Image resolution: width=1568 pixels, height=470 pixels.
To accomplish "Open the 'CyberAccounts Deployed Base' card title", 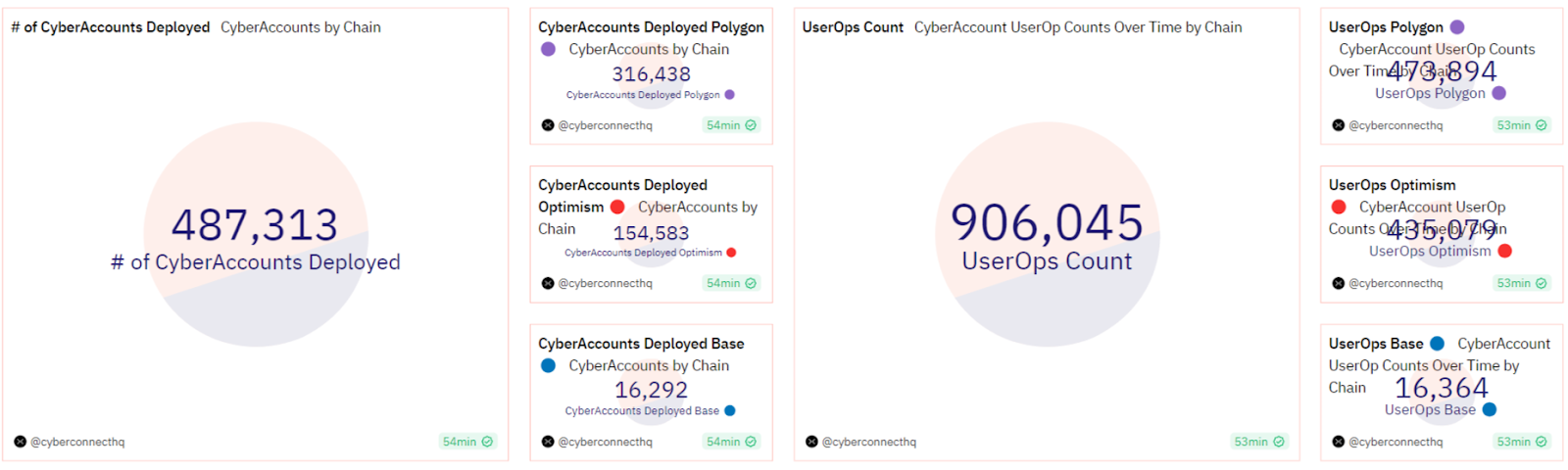I will coord(641,344).
